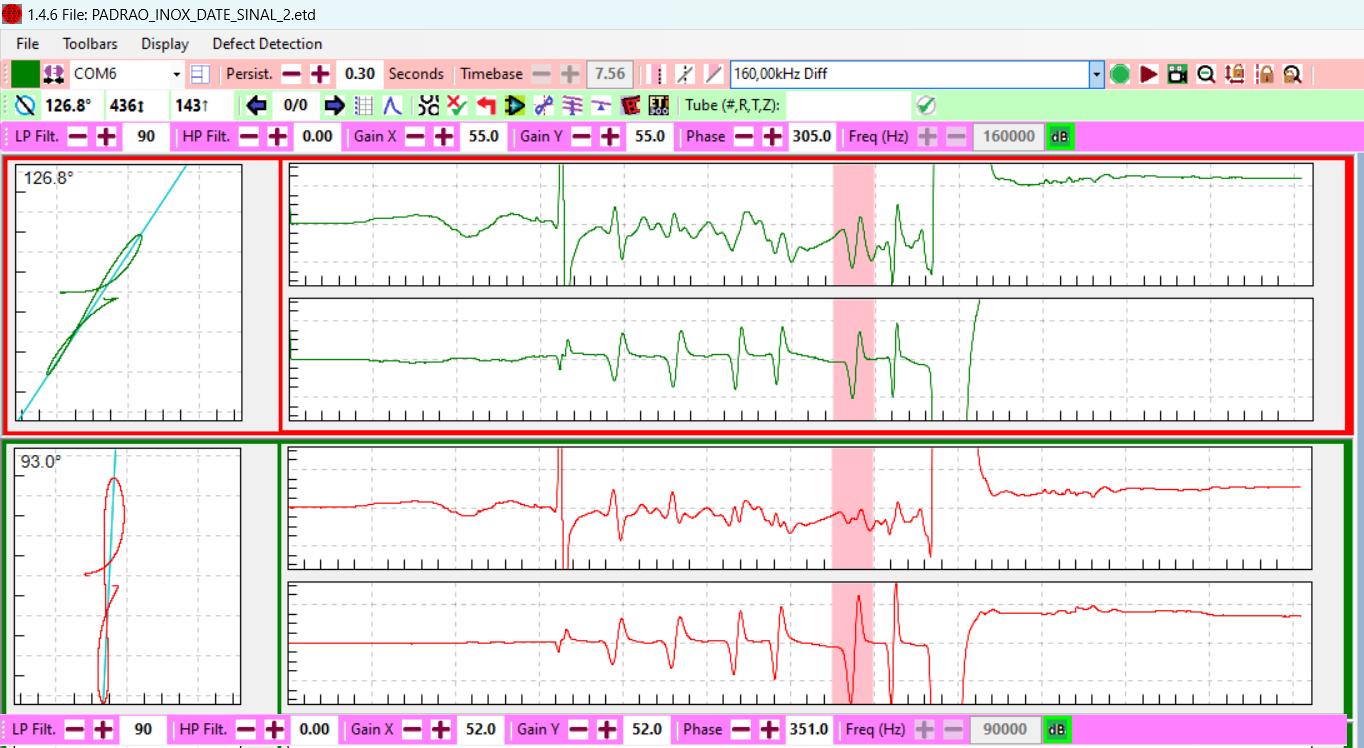Click the solid green square indicator
This screenshot has width=1364, height=748.
(25, 74)
